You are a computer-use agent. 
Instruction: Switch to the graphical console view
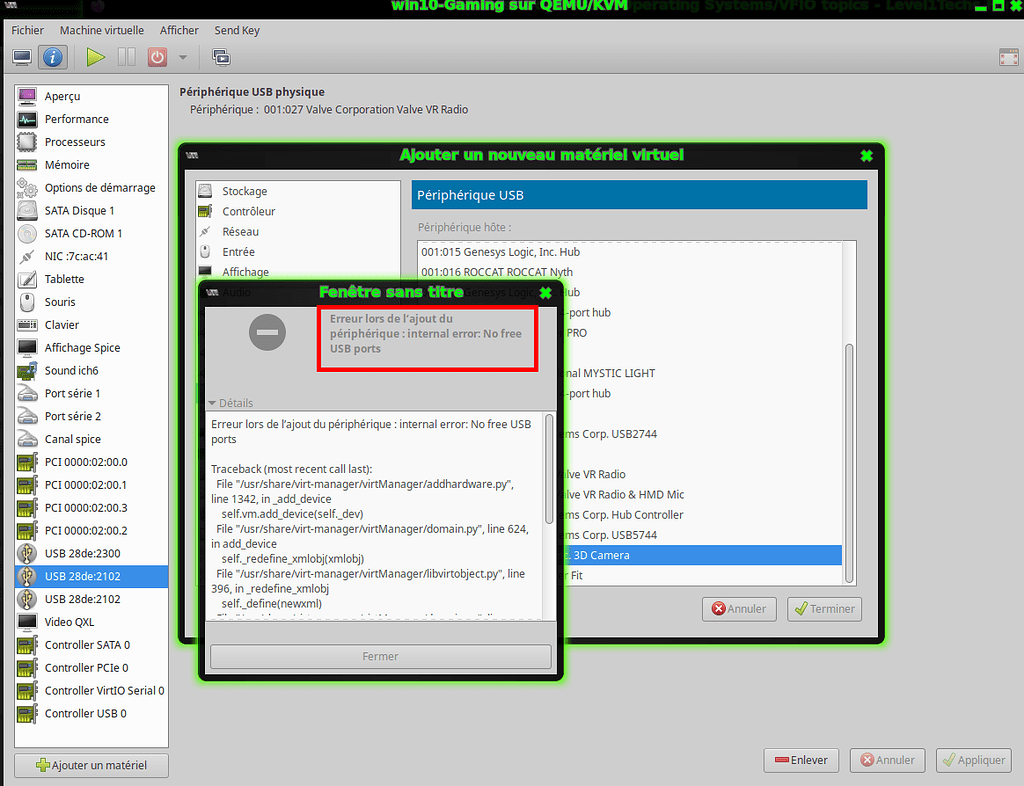point(20,57)
